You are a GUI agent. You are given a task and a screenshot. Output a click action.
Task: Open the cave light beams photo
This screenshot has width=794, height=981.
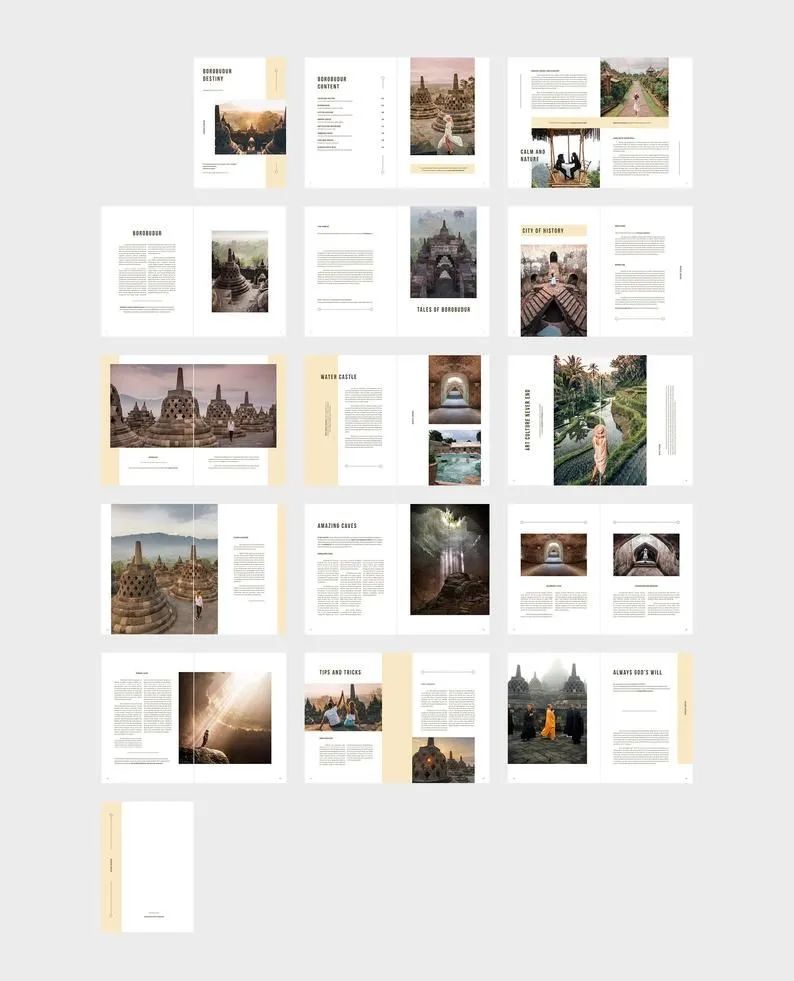(x=450, y=559)
